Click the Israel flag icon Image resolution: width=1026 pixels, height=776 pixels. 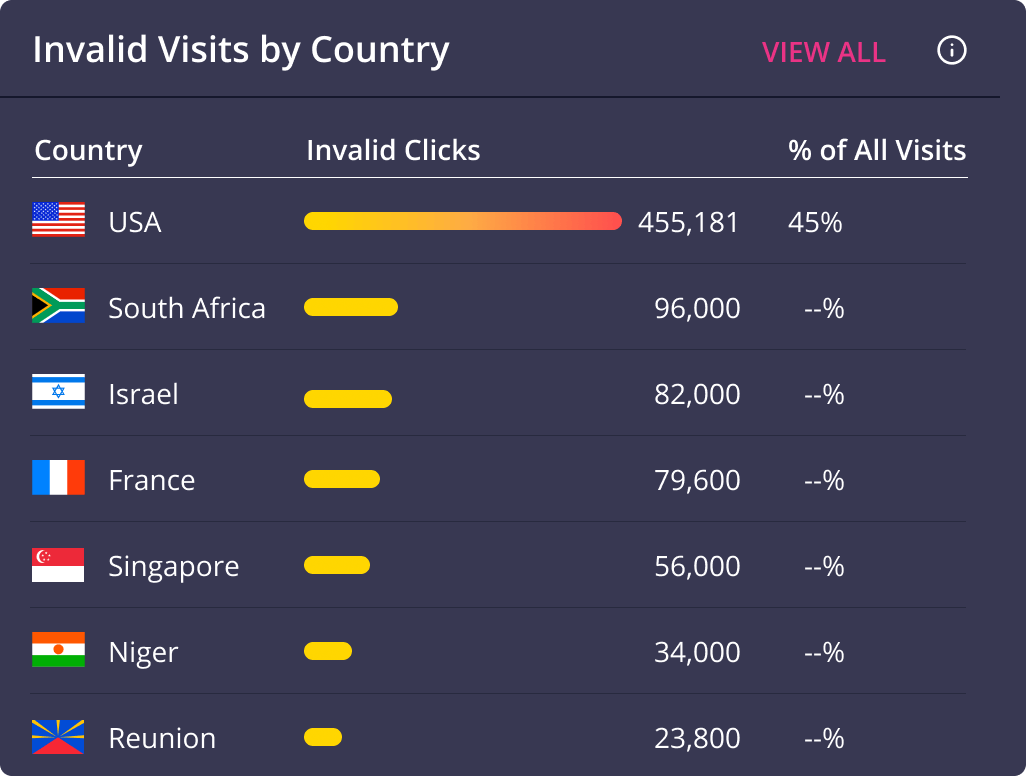[58, 391]
